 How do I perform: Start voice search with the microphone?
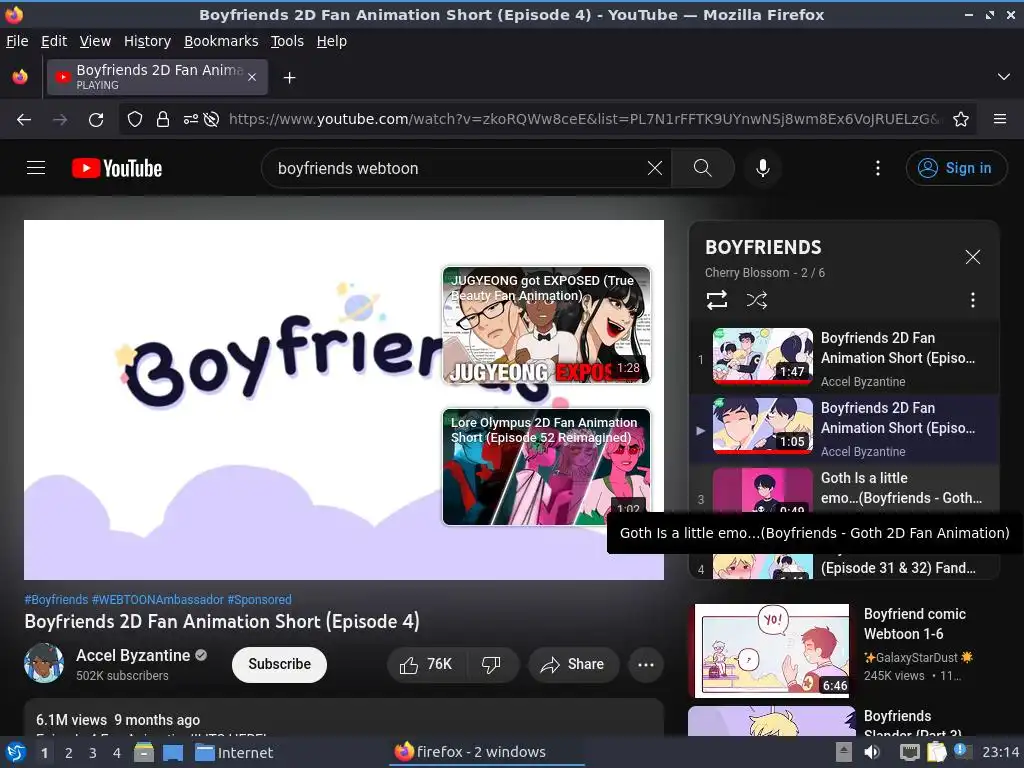(x=762, y=168)
